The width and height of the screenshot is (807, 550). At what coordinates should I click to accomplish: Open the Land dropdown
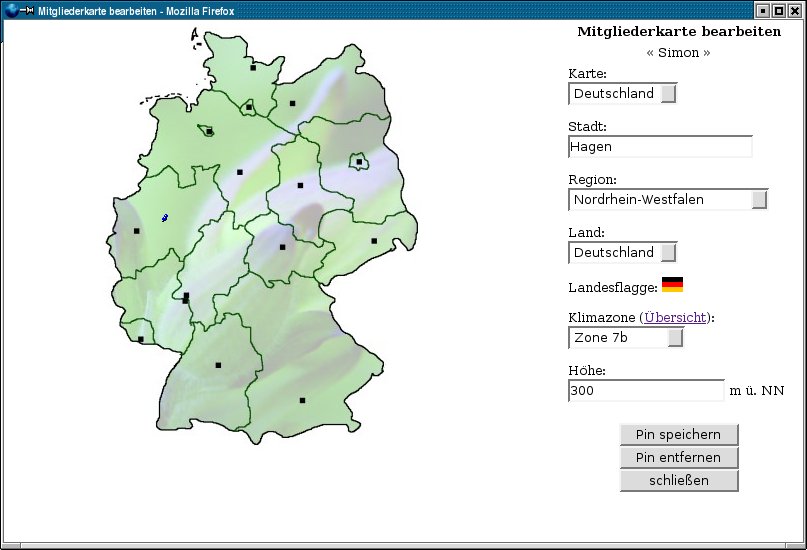pos(622,253)
